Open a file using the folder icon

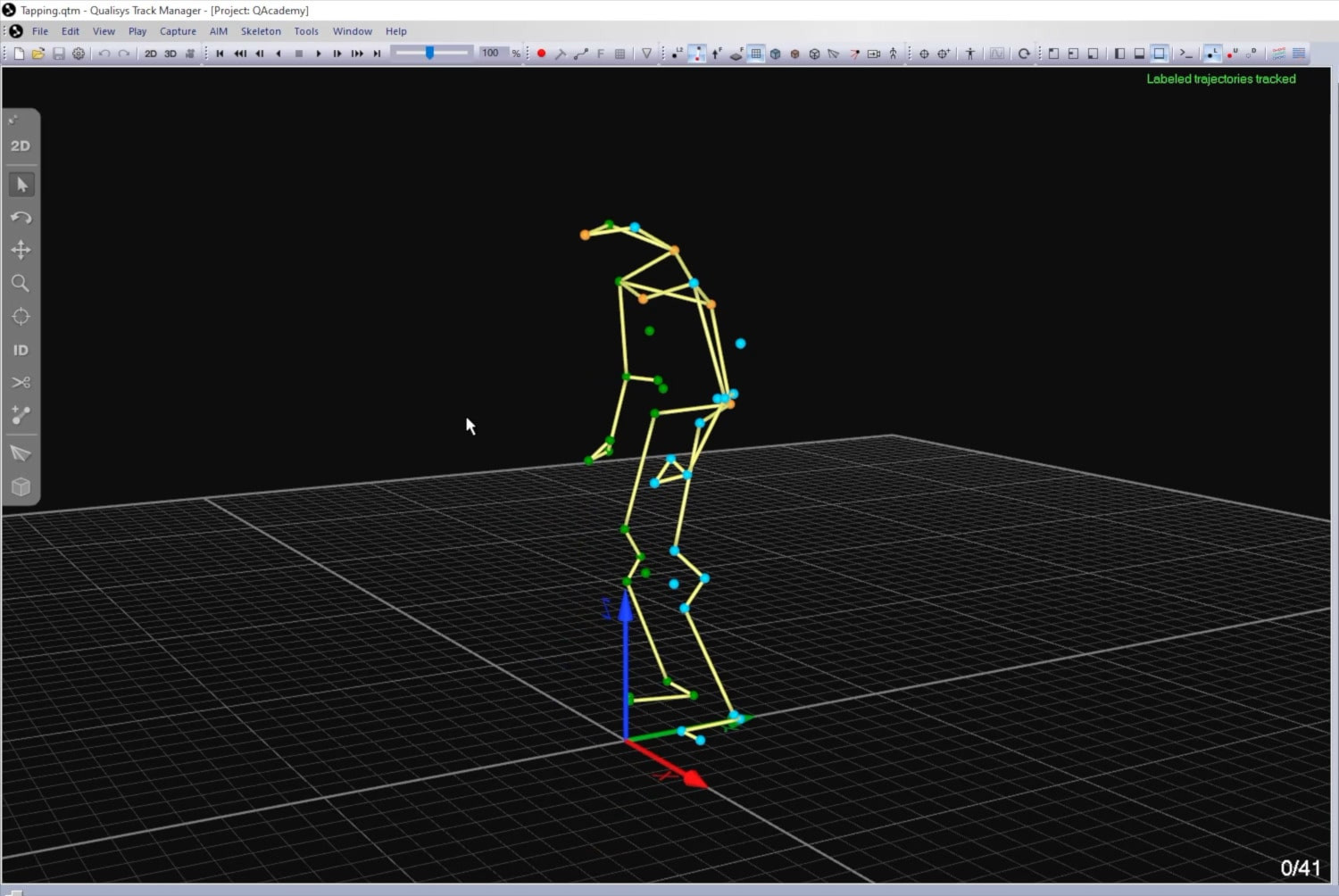(38, 54)
